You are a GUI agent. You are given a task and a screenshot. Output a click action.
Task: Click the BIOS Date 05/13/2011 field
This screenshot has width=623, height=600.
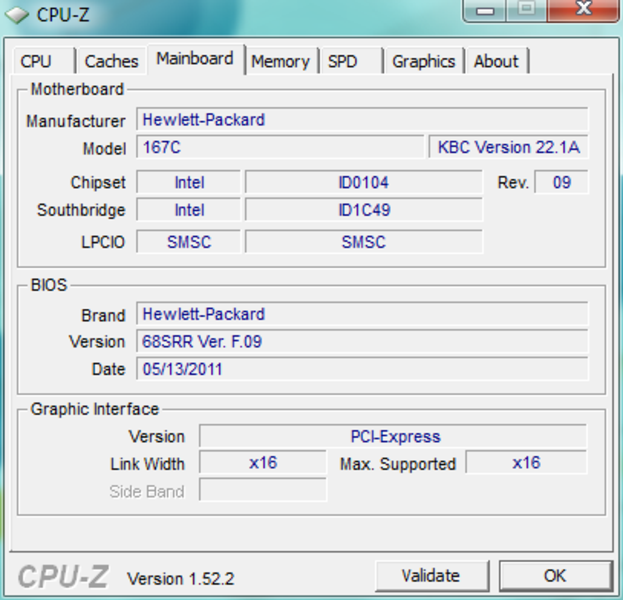coord(362,369)
